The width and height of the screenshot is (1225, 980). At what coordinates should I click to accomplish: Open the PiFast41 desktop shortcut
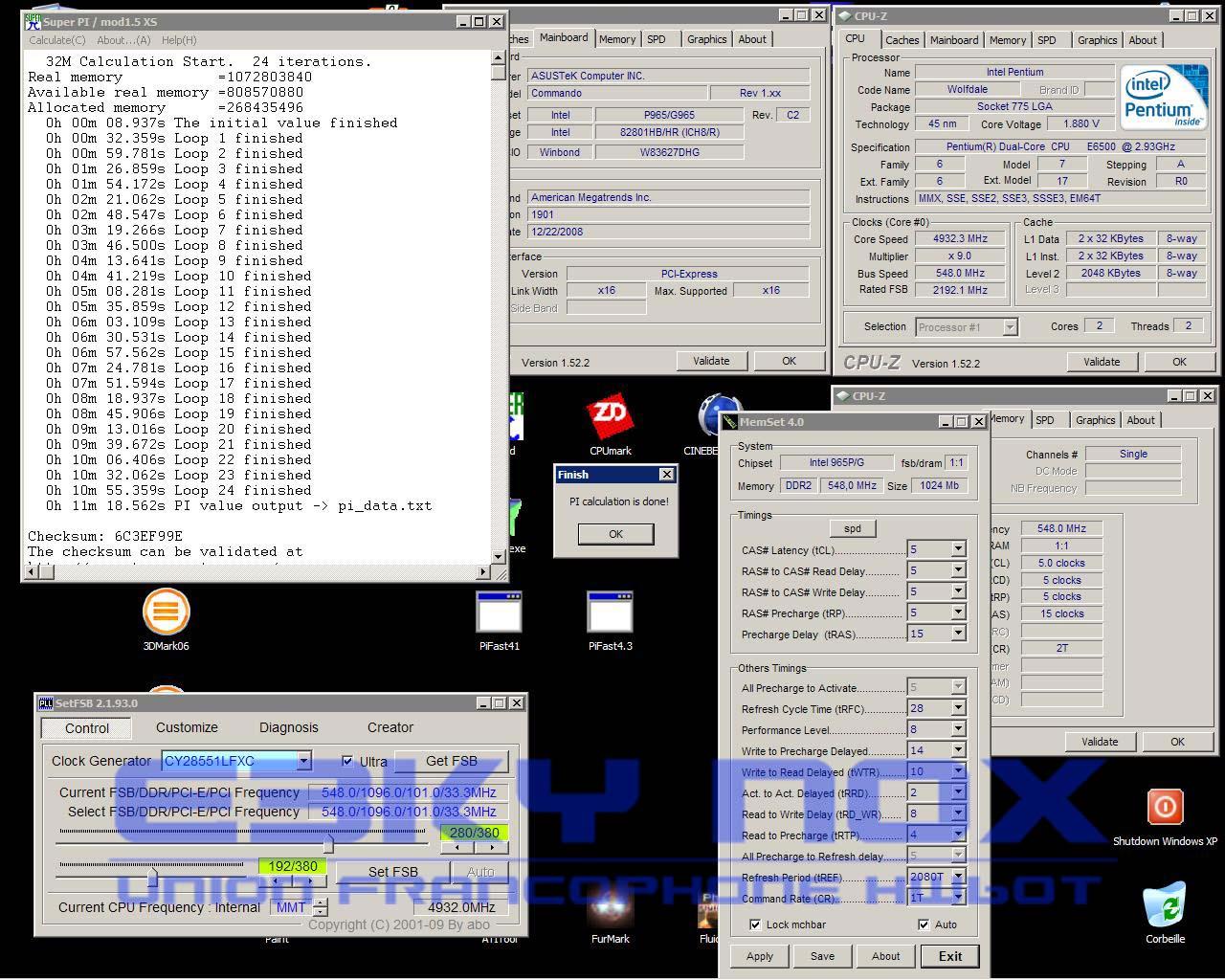(x=499, y=621)
